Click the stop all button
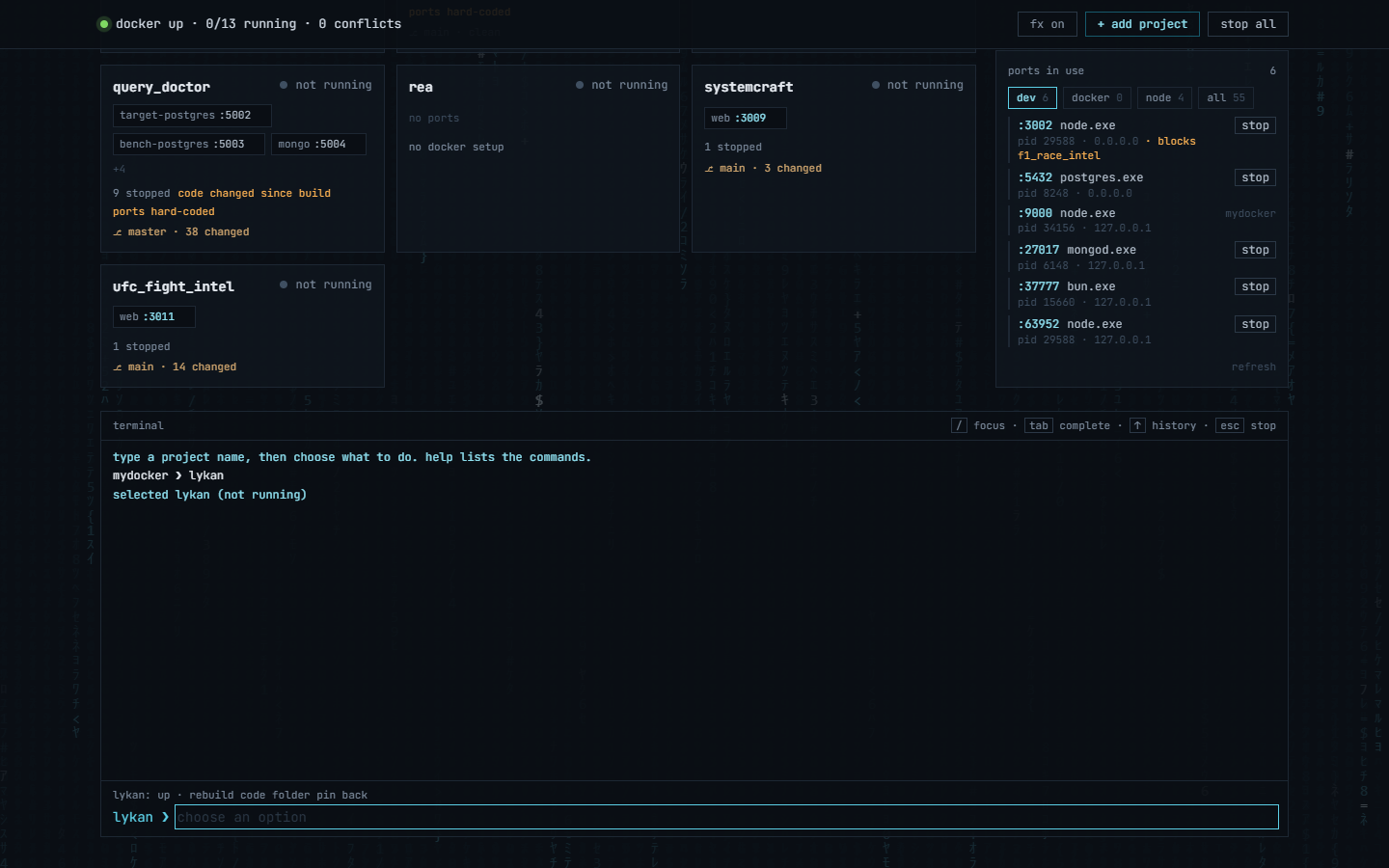The height and width of the screenshot is (868, 1389). 1248,24
